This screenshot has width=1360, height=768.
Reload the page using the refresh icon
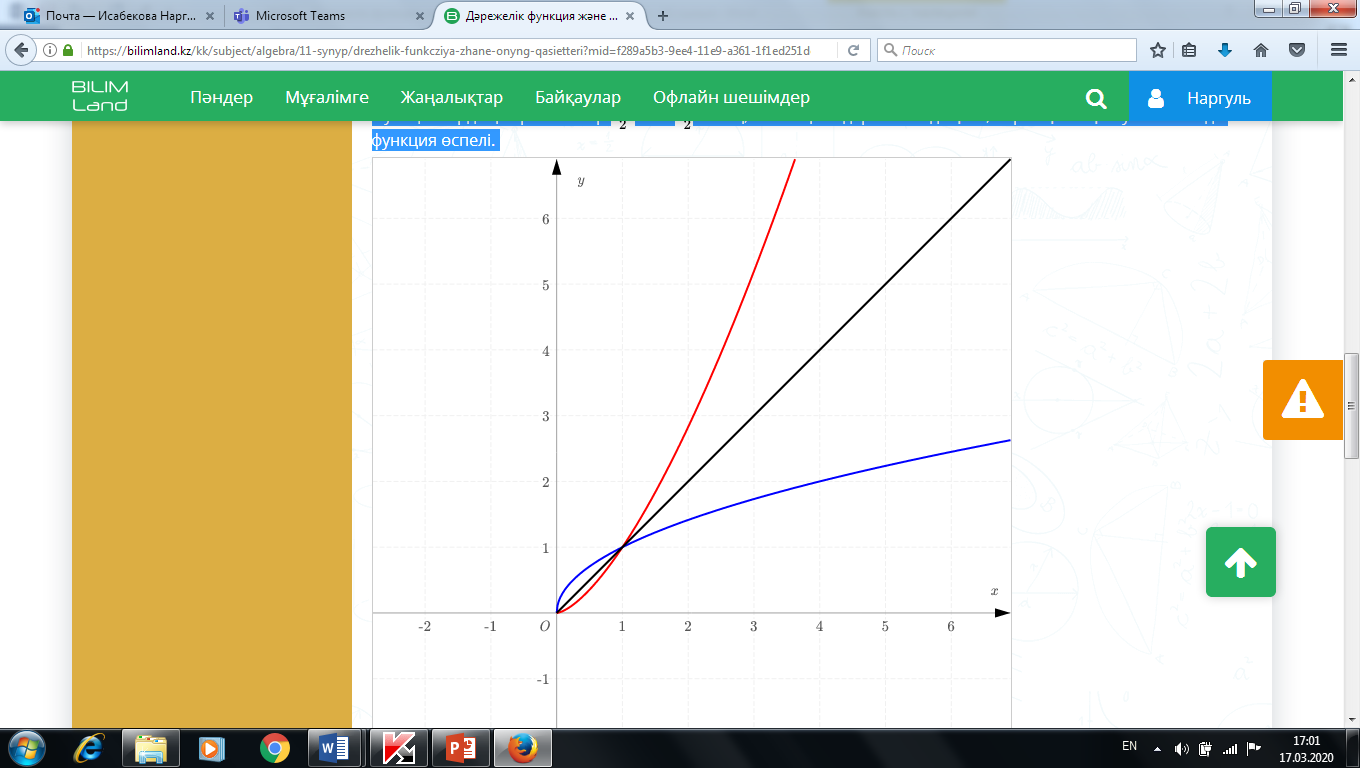(853, 50)
